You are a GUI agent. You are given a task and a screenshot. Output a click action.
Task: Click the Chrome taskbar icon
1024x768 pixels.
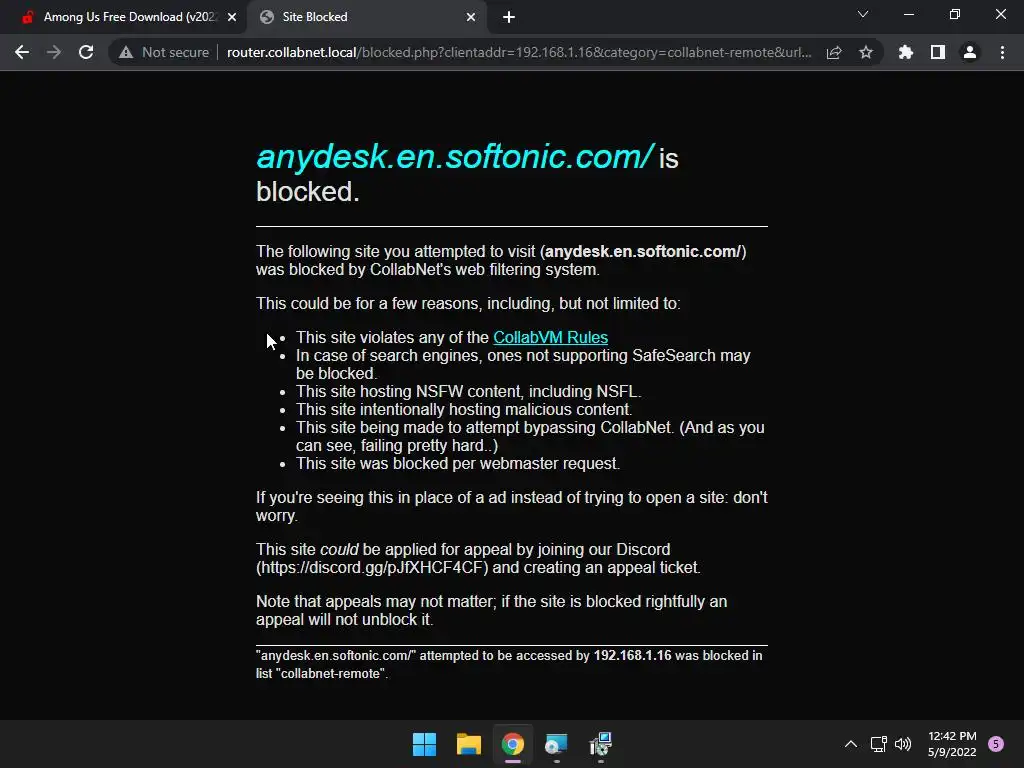click(513, 744)
